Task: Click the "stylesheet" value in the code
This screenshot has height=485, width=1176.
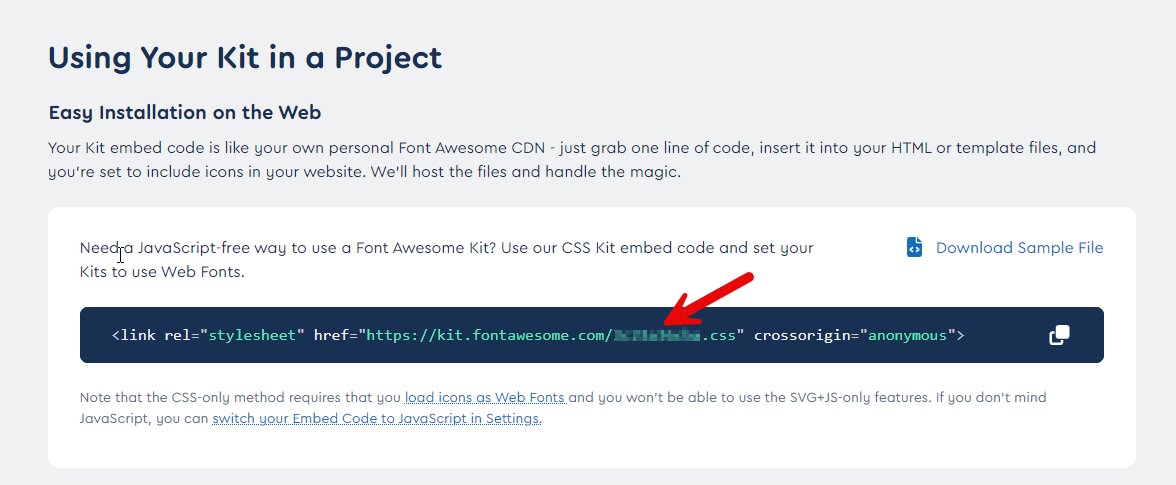Action: pyautogui.click(x=252, y=335)
